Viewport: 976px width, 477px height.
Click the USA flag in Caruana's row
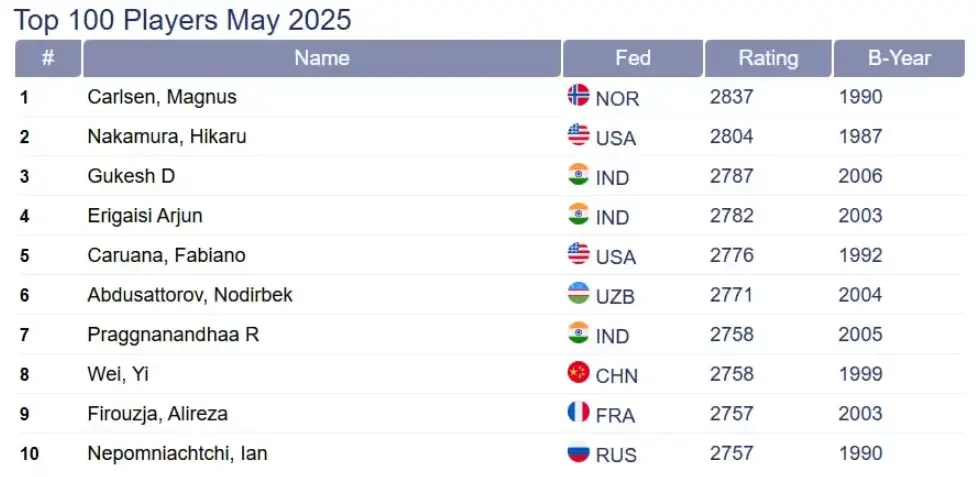click(578, 253)
